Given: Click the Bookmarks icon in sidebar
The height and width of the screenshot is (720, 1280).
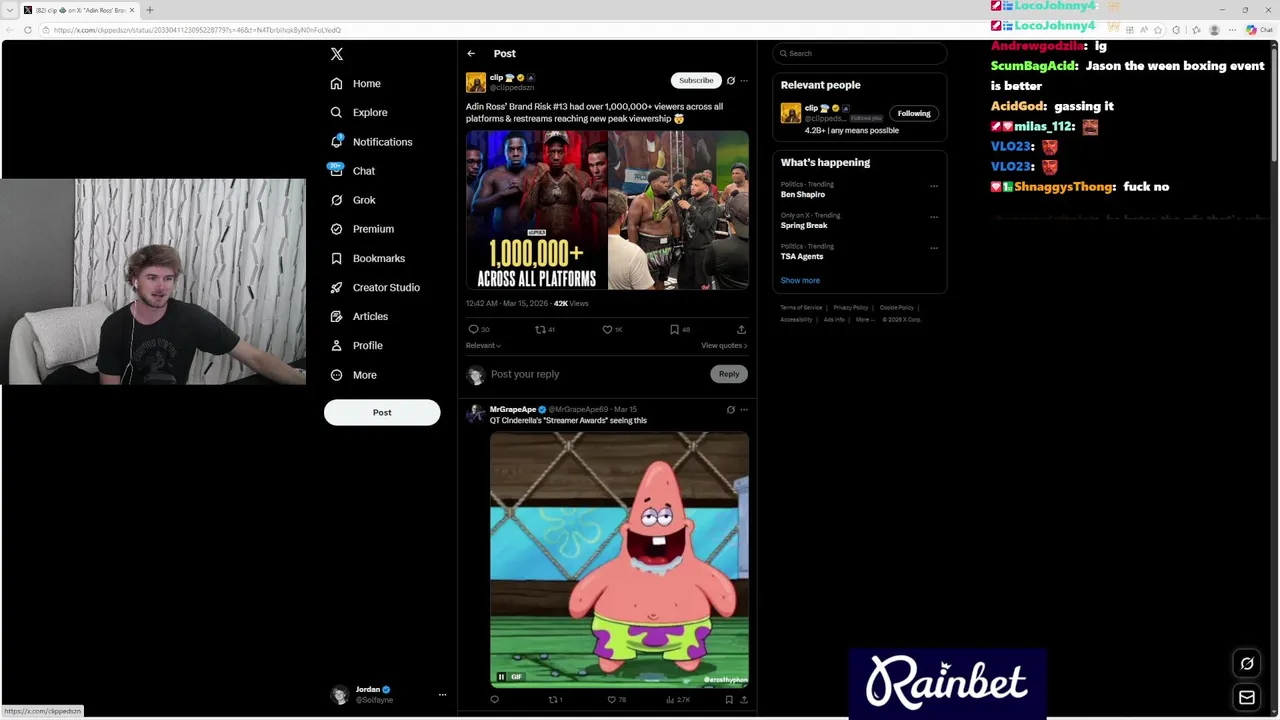Looking at the screenshot, I should (337, 258).
